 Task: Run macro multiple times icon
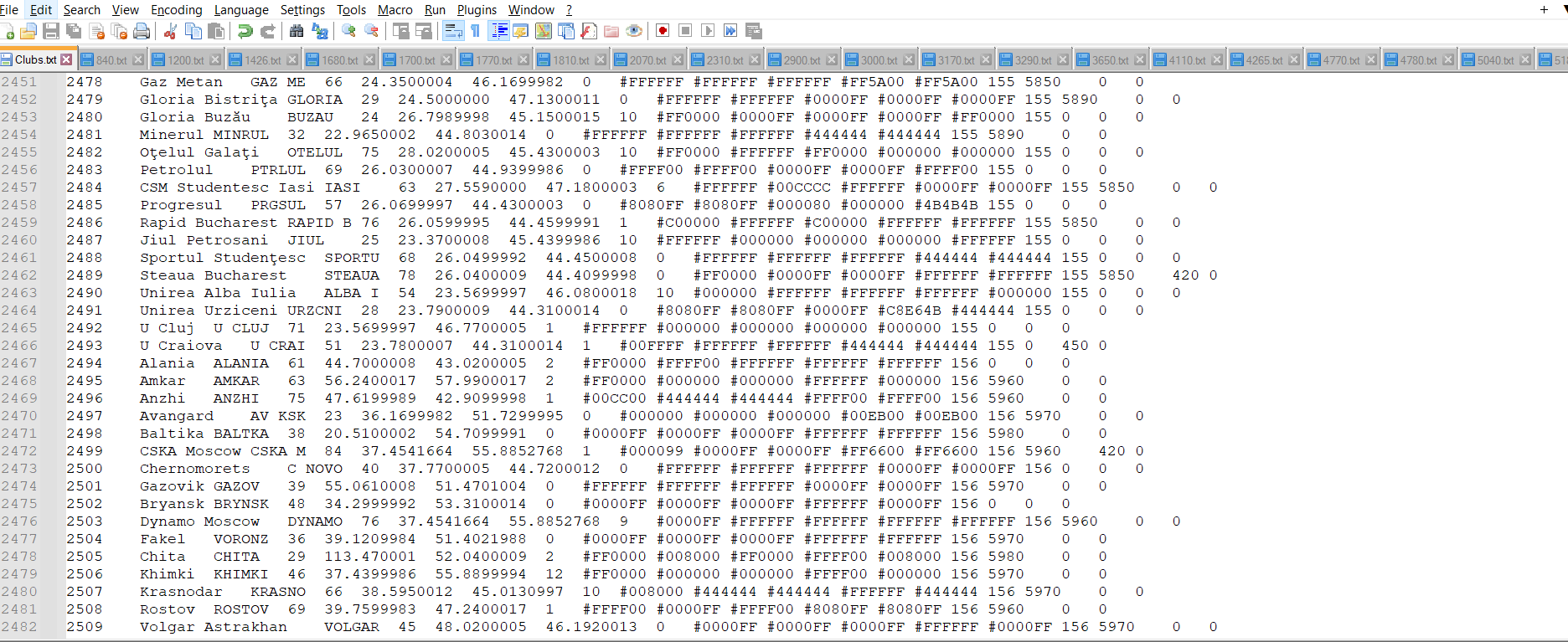[x=730, y=32]
